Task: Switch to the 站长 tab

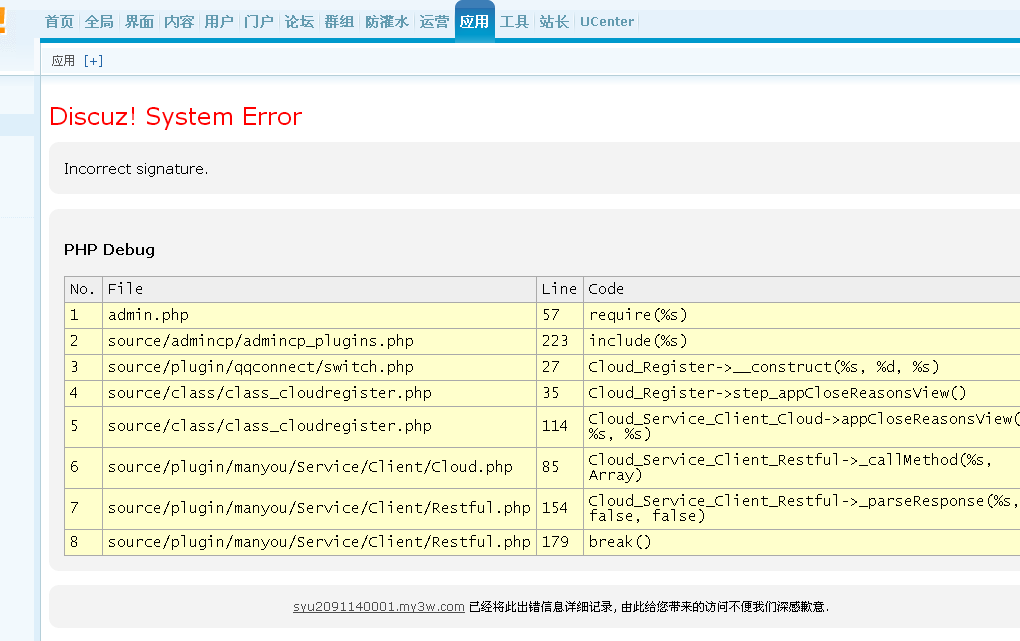Action: pyautogui.click(x=554, y=21)
